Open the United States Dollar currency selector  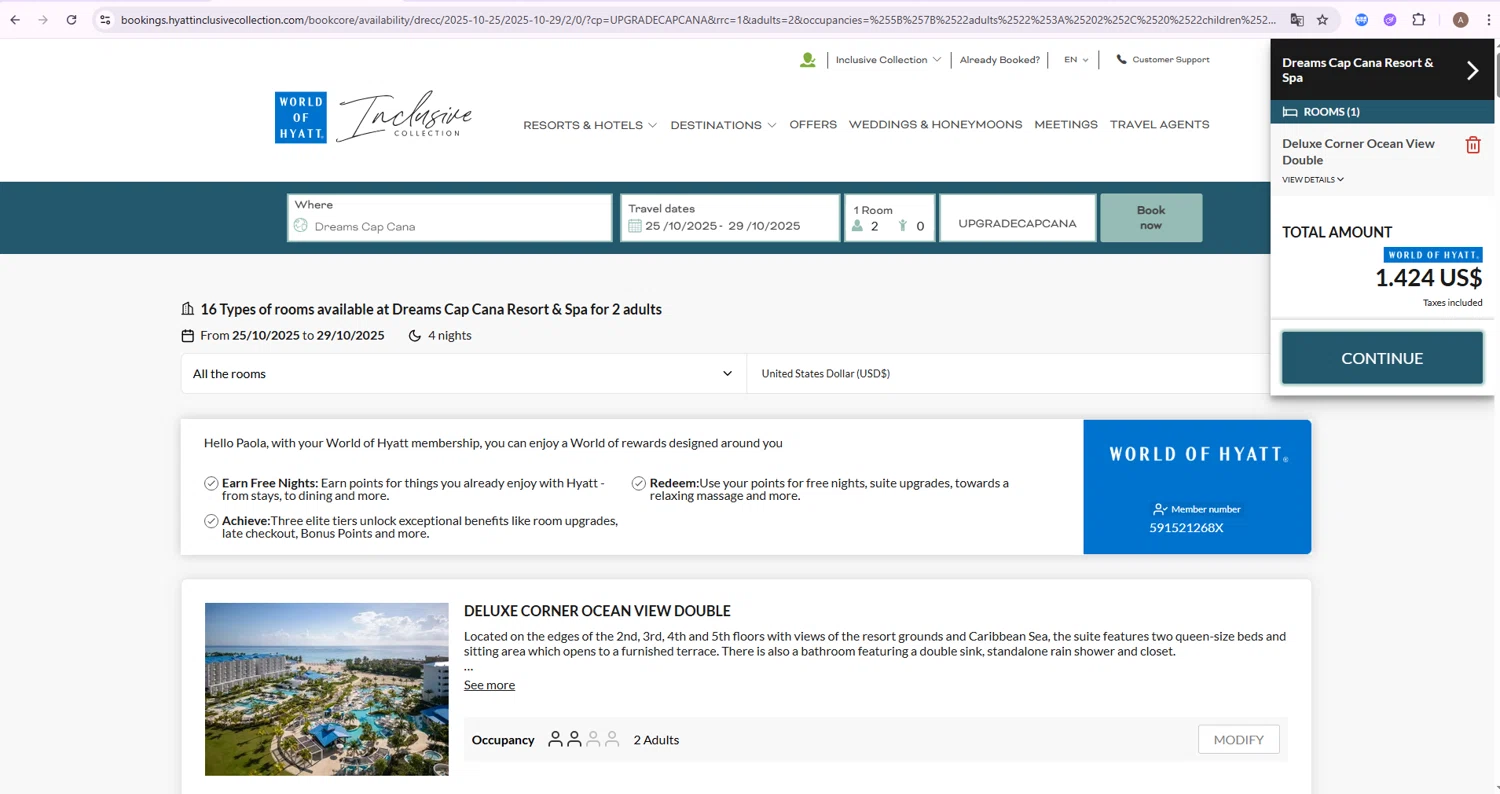coord(1008,374)
